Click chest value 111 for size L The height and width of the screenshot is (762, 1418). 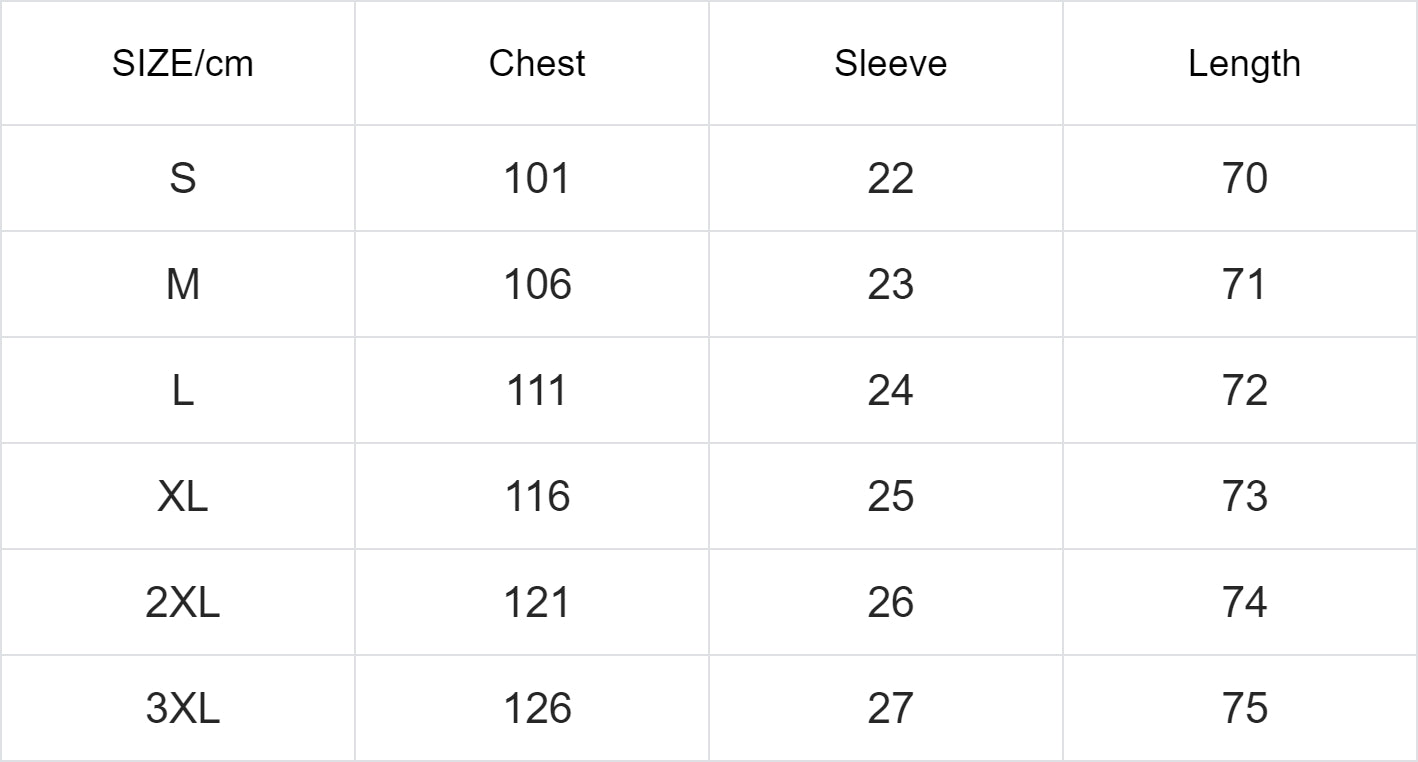coord(537,391)
